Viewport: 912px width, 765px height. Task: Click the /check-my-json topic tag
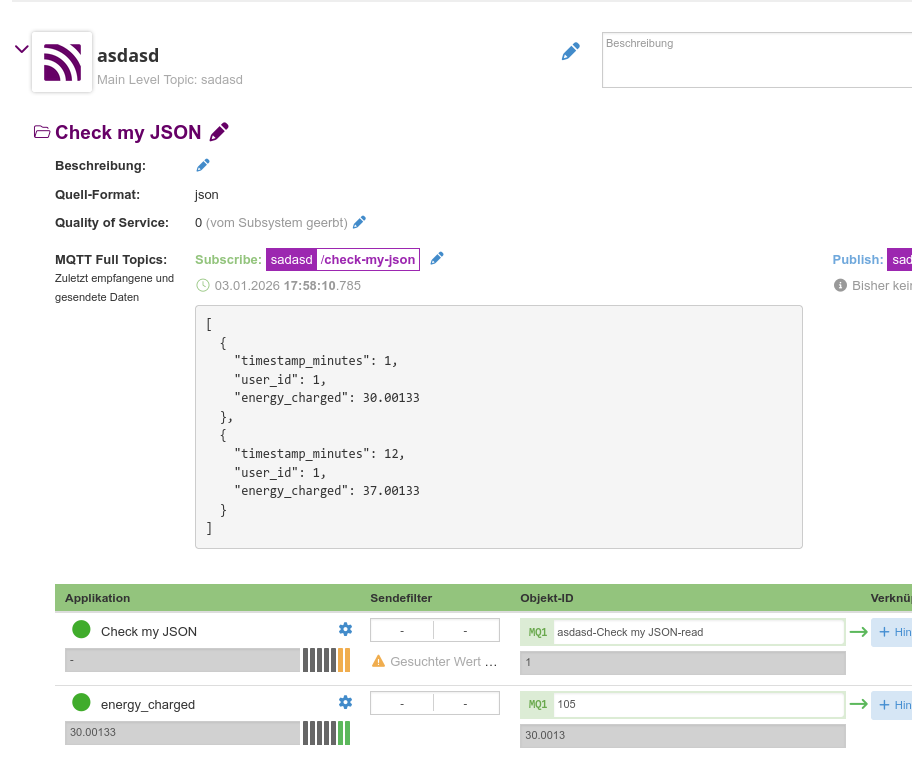click(368, 260)
